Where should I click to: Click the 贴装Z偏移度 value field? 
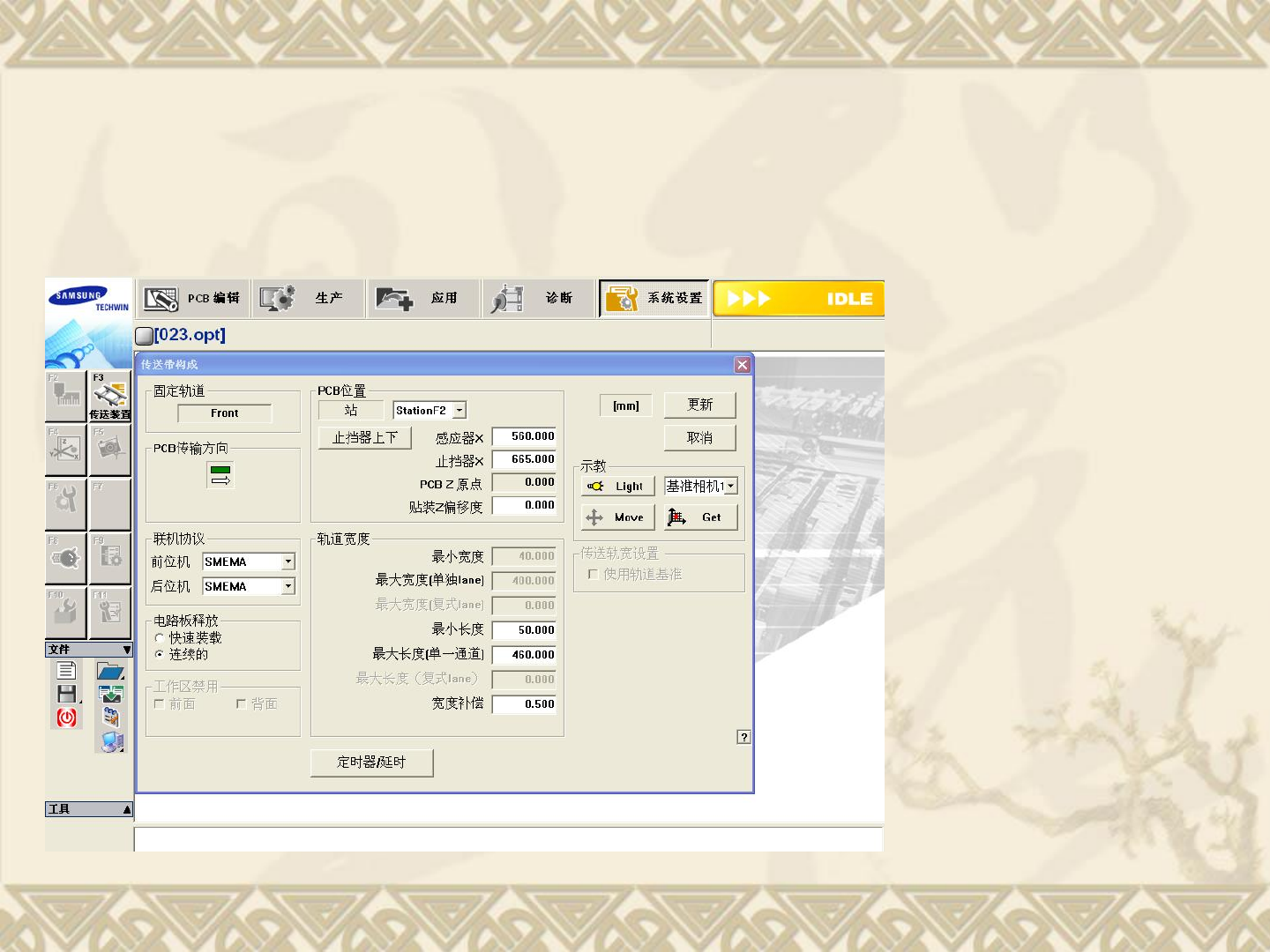[525, 505]
